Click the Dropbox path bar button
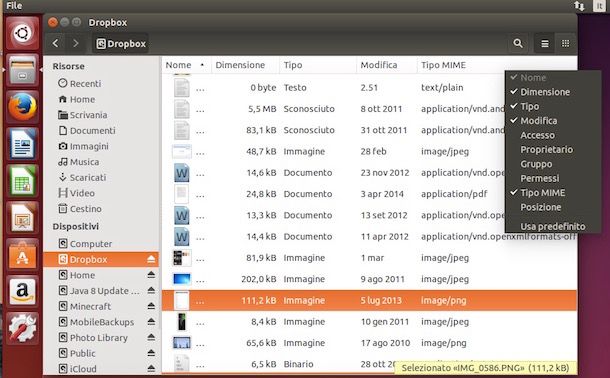 tap(121, 44)
